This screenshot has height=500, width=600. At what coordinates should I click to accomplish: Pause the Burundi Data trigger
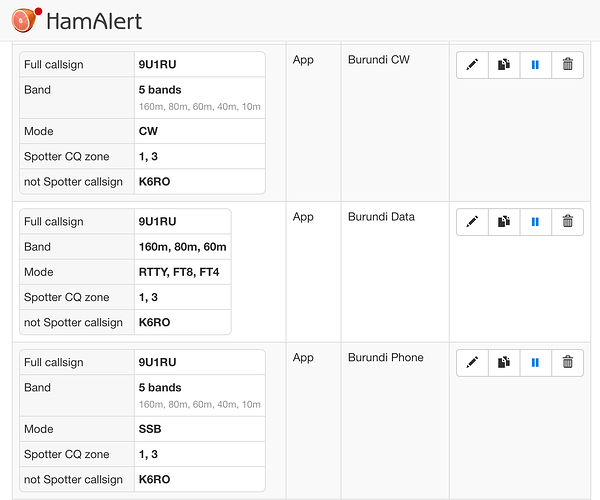tap(535, 222)
